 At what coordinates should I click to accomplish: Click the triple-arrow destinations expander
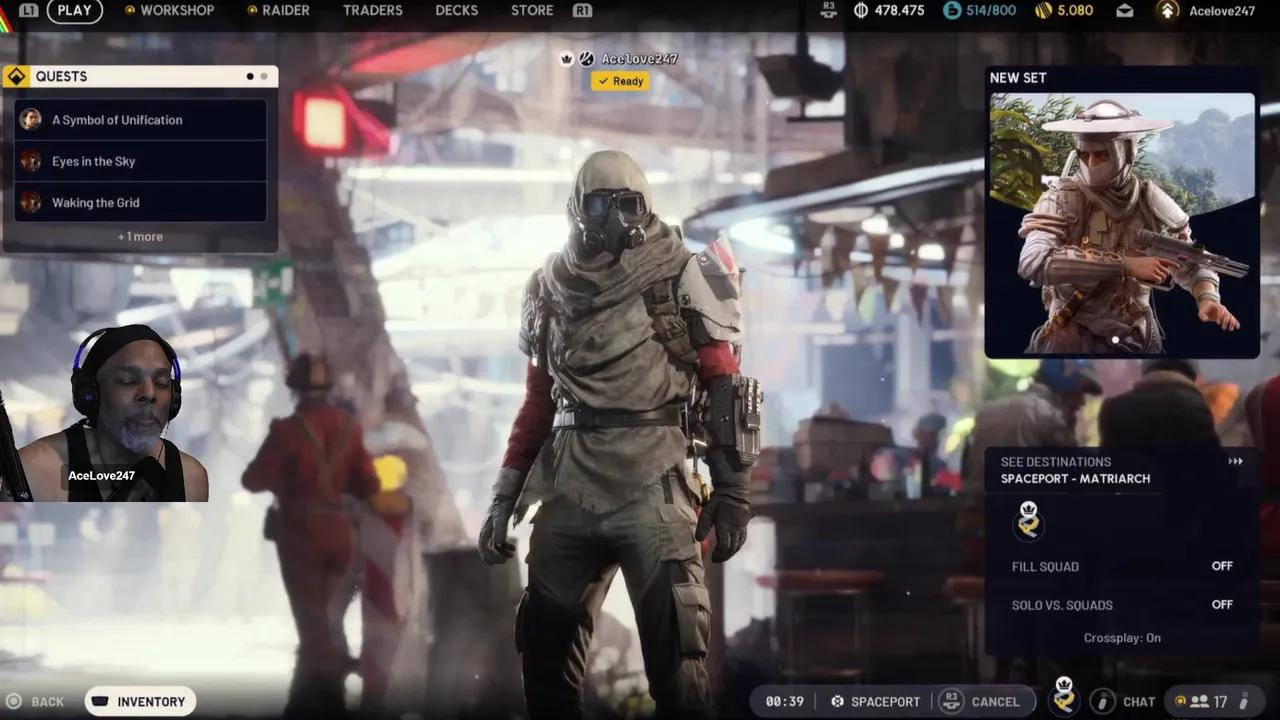click(x=1235, y=462)
